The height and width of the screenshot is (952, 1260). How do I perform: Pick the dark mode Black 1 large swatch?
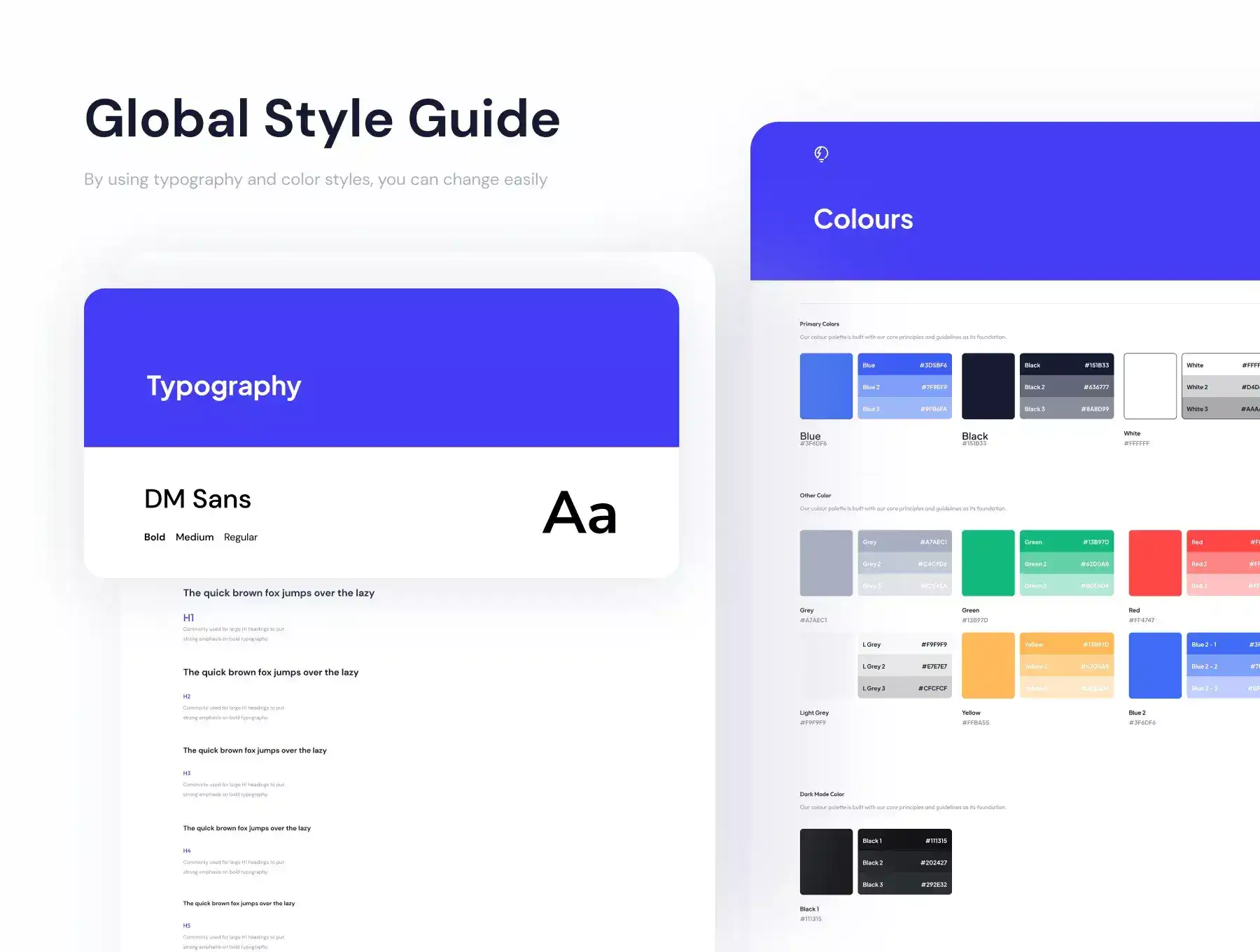tap(826, 861)
